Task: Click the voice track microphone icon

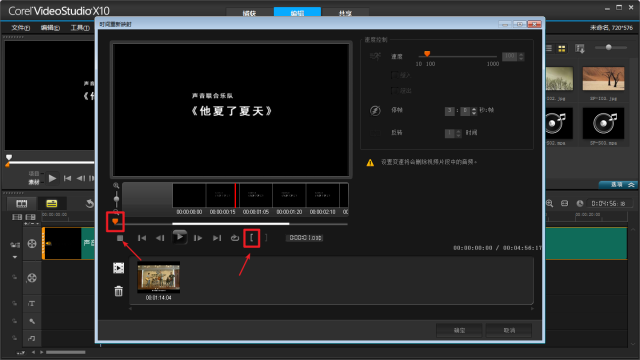Action: pos(32,321)
